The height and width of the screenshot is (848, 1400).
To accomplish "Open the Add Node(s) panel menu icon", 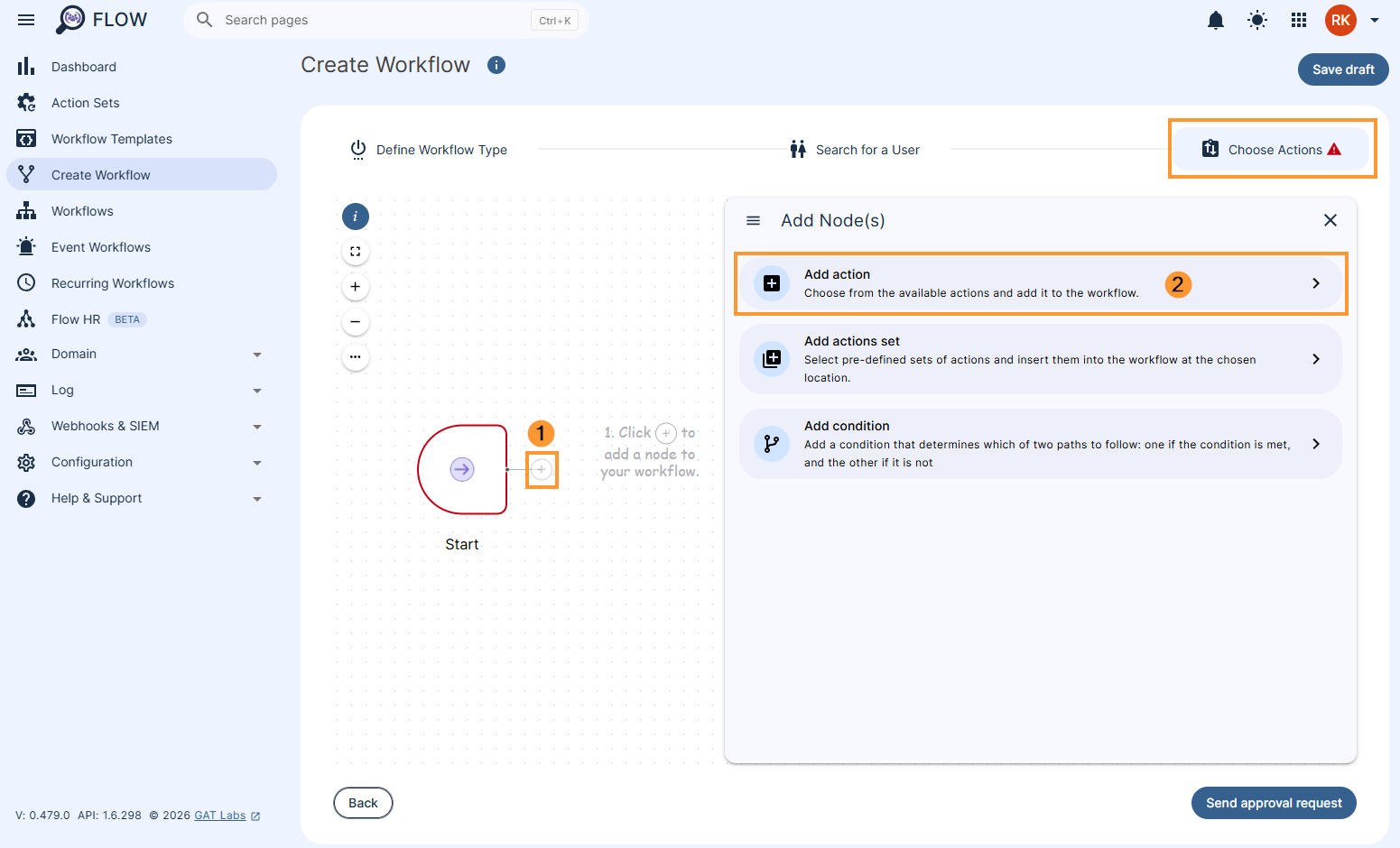I will click(754, 220).
